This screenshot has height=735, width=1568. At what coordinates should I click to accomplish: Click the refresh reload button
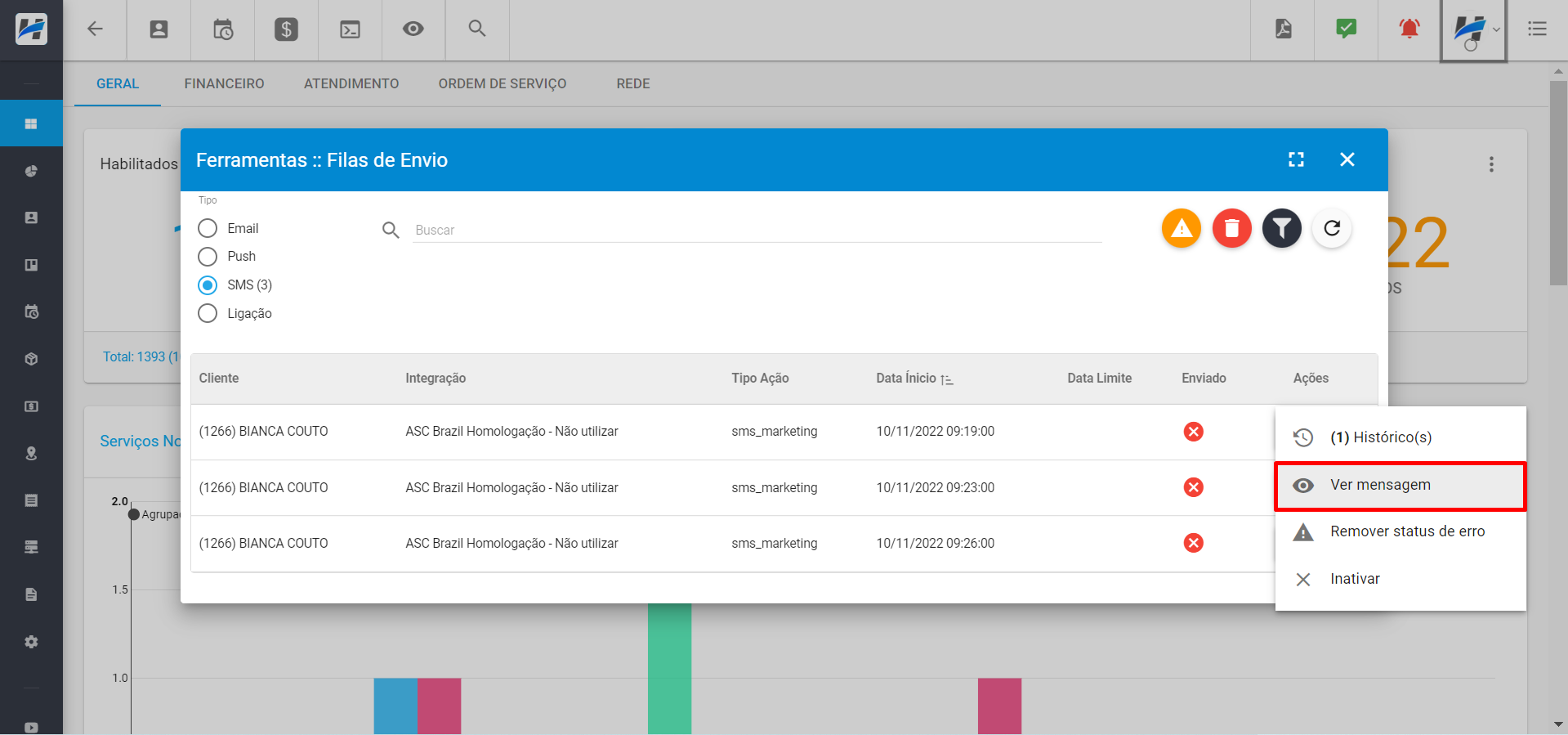[1332, 228]
